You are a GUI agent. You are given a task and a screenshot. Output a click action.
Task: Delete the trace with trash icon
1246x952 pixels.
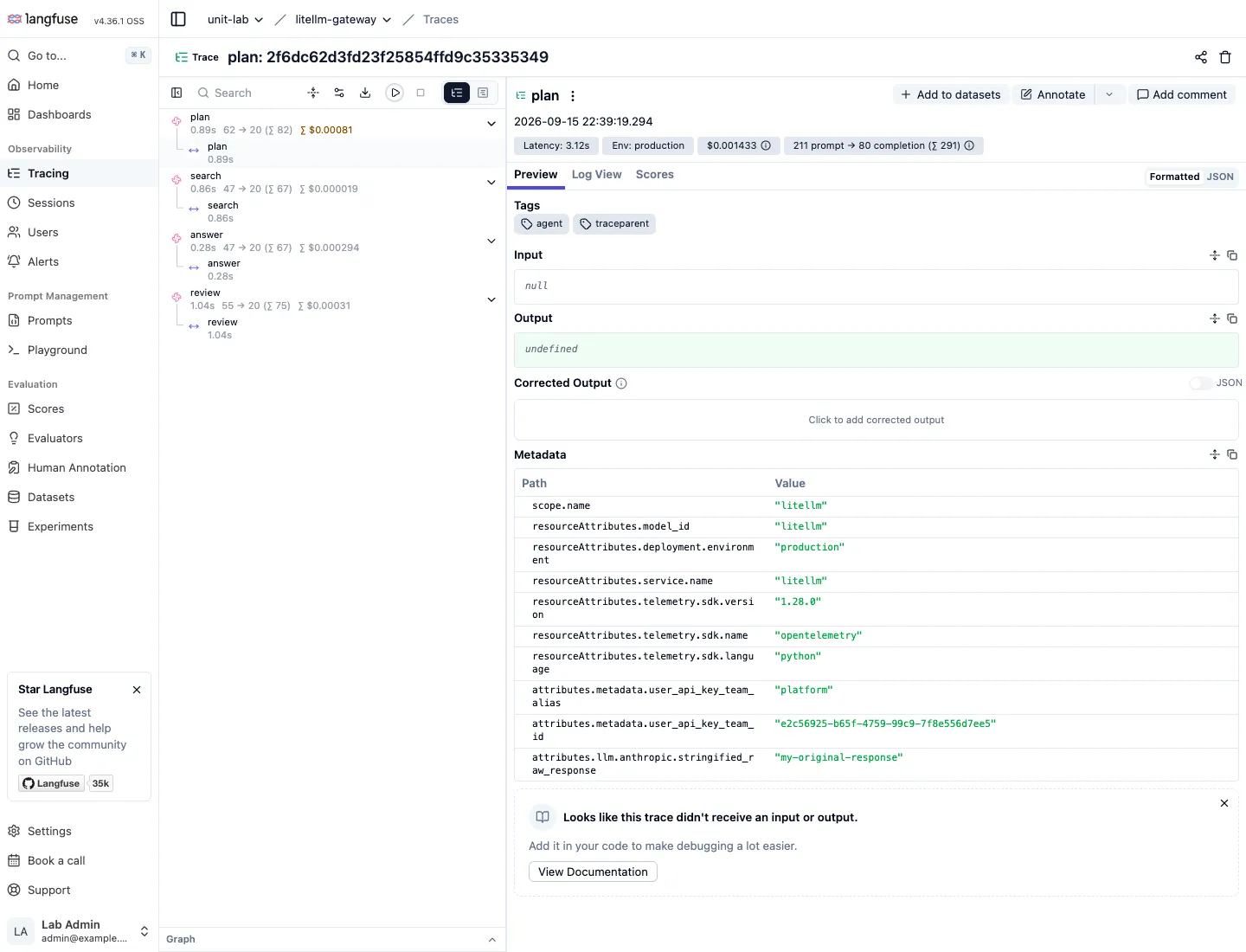[1225, 57]
